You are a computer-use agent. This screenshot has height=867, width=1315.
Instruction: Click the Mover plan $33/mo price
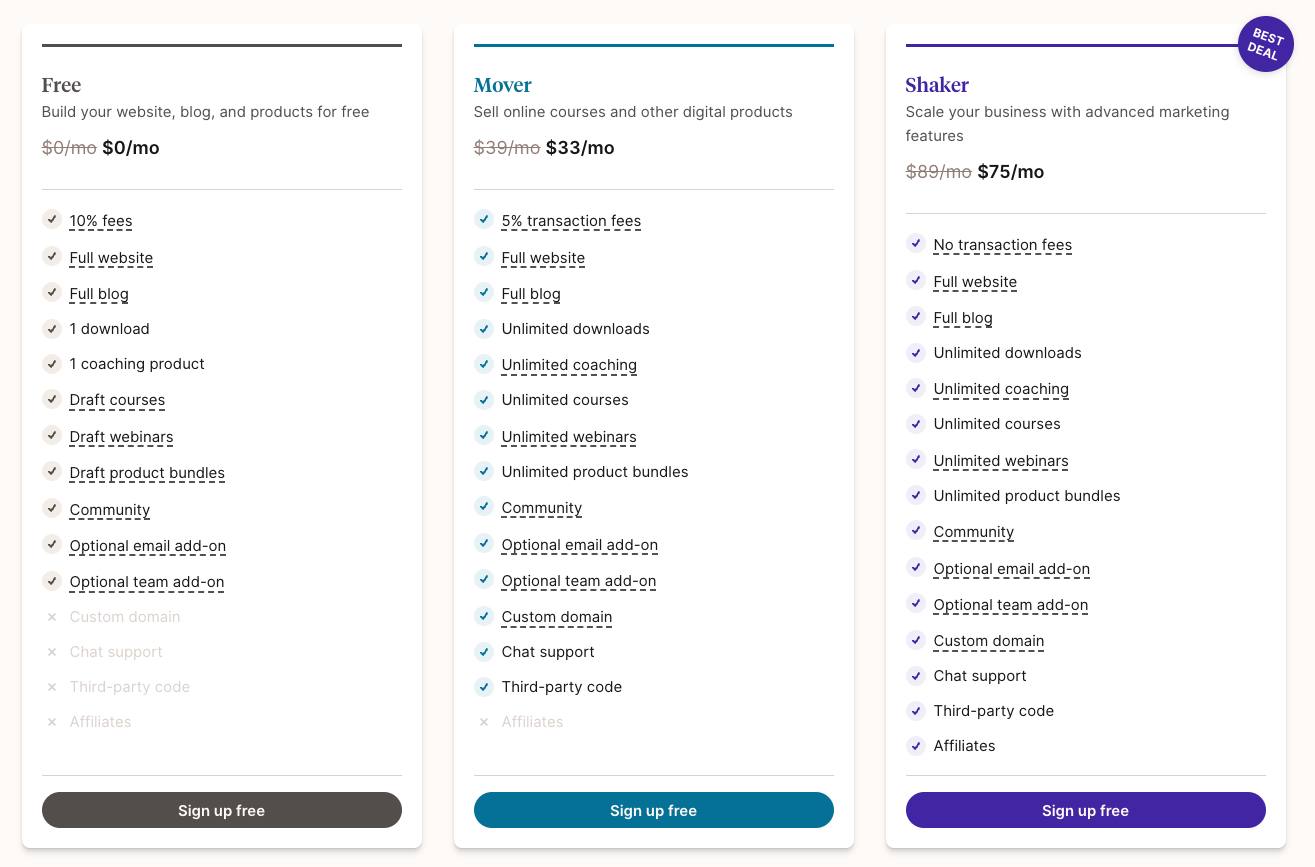[x=580, y=148]
